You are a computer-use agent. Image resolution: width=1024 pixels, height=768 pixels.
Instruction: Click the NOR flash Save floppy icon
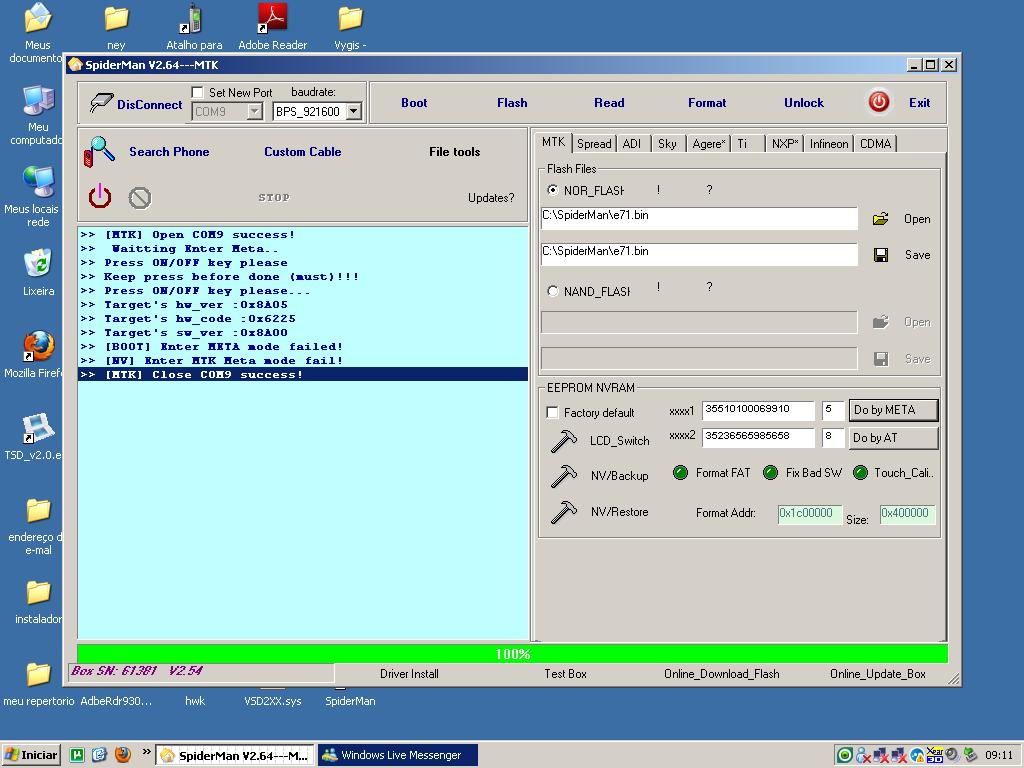point(881,255)
